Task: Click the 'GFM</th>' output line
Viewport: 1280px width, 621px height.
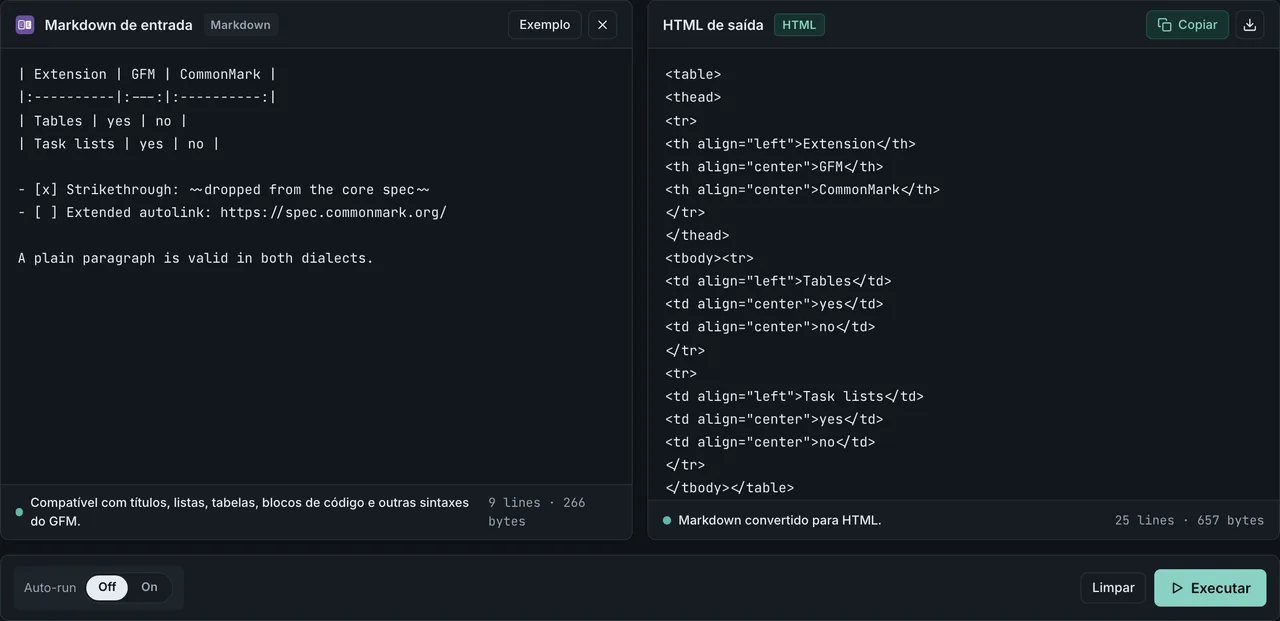Action: click(774, 166)
